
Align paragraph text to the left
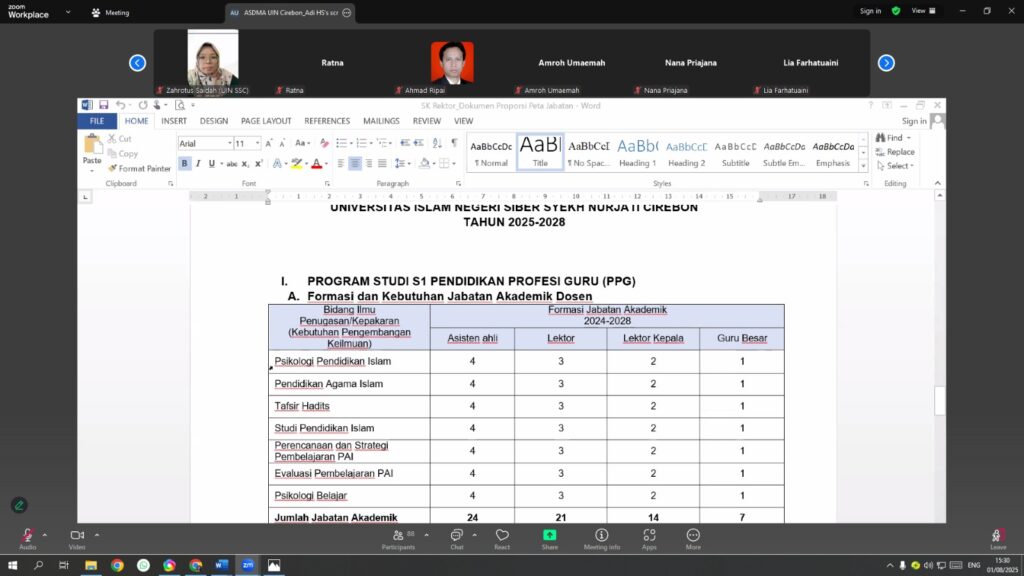pos(341,164)
